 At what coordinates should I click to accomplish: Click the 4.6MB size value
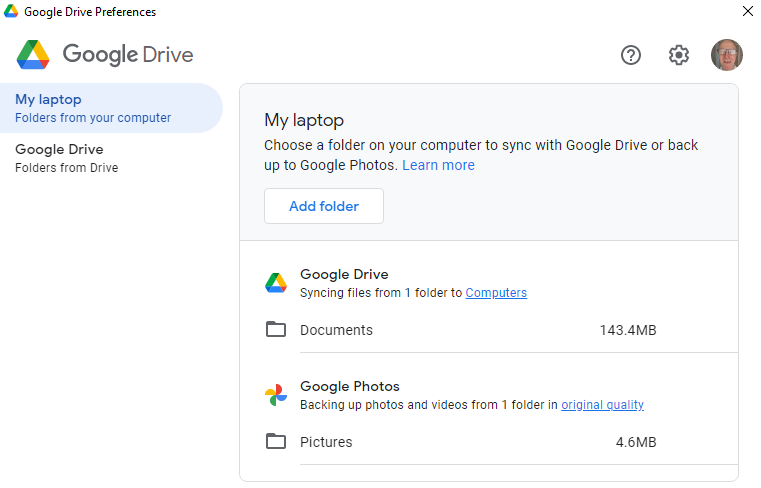(636, 442)
